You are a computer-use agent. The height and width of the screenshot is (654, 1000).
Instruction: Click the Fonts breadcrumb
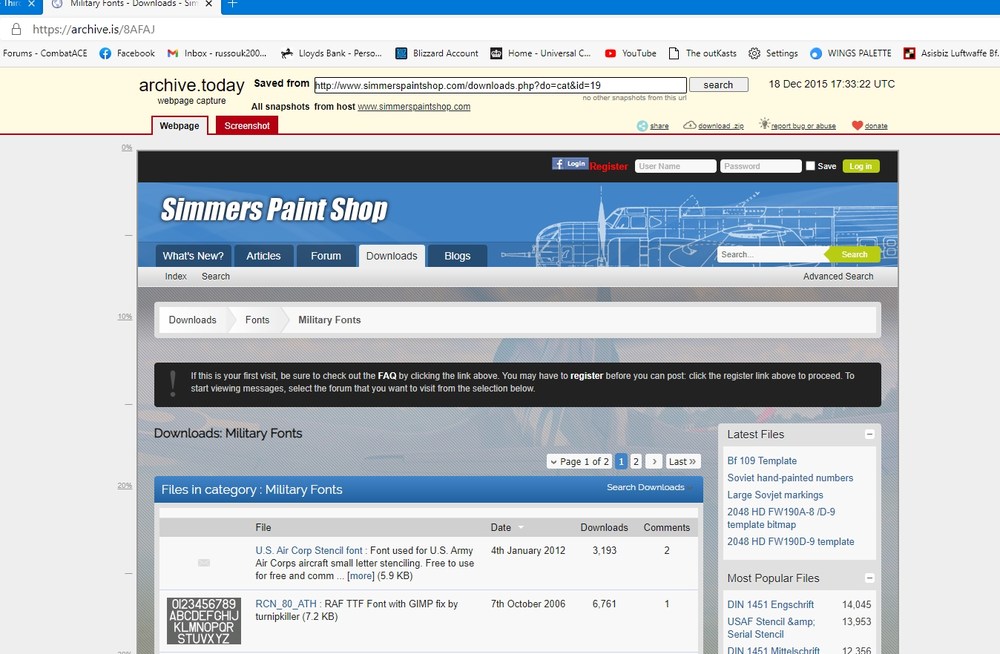pyautogui.click(x=257, y=320)
